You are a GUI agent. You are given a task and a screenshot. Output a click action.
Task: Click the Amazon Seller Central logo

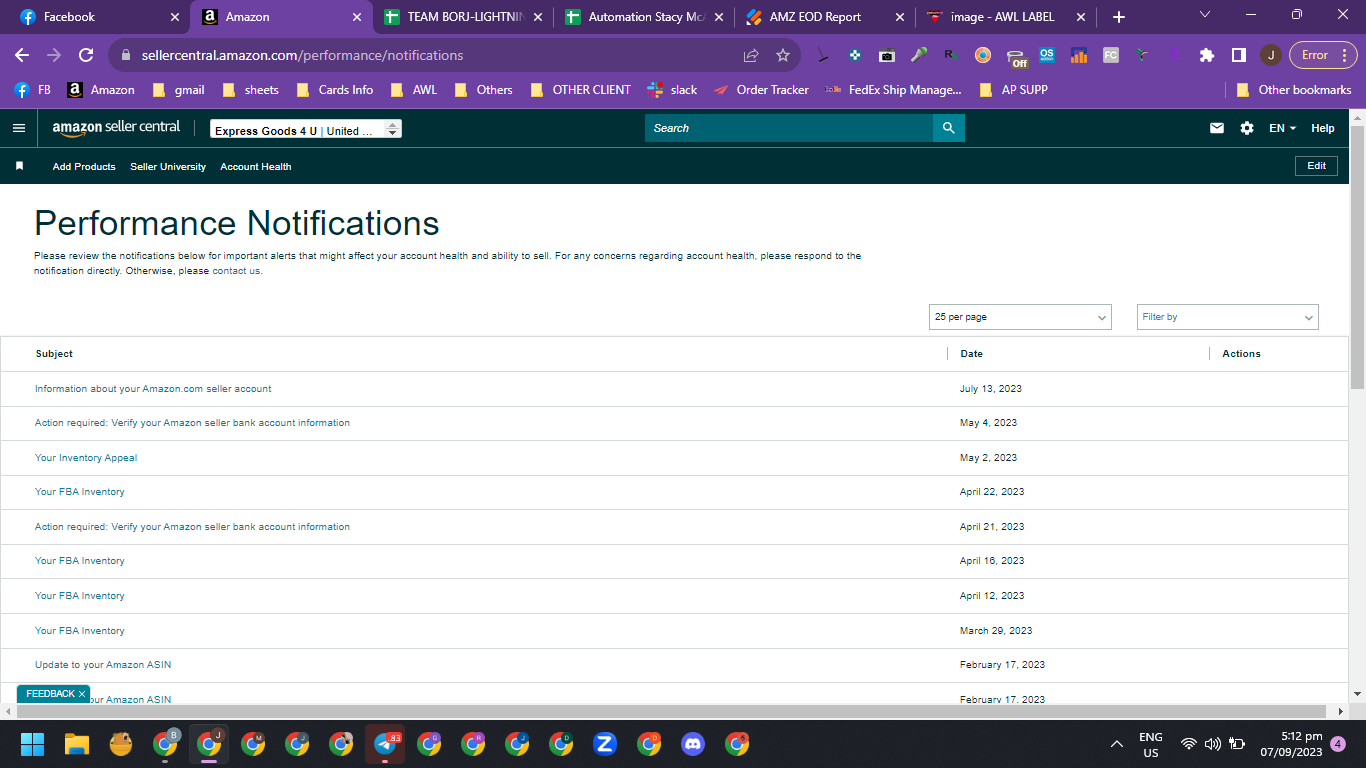point(116,128)
